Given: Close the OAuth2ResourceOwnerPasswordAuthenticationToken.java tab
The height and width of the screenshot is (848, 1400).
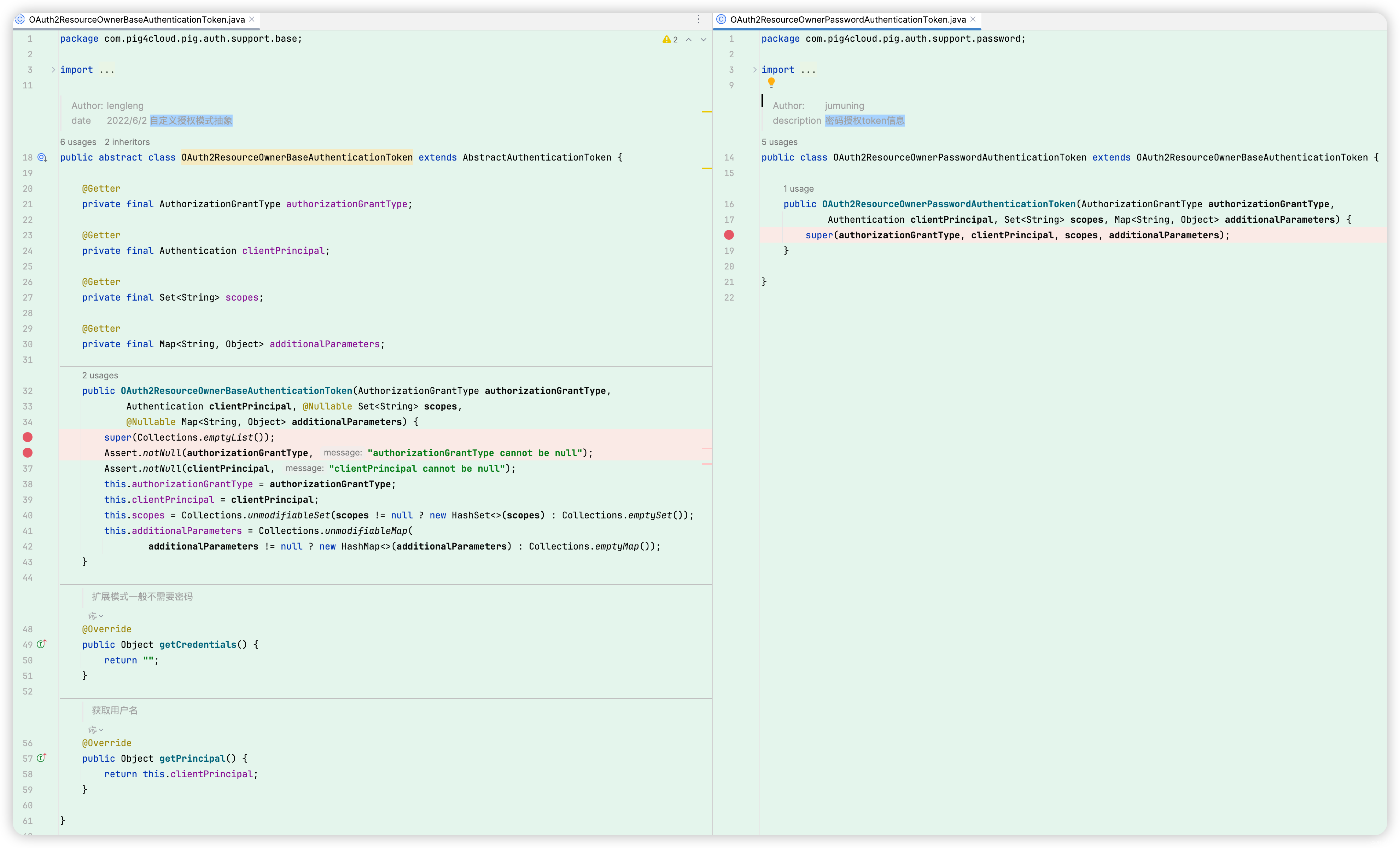Looking at the screenshot, I should (973, 19).
